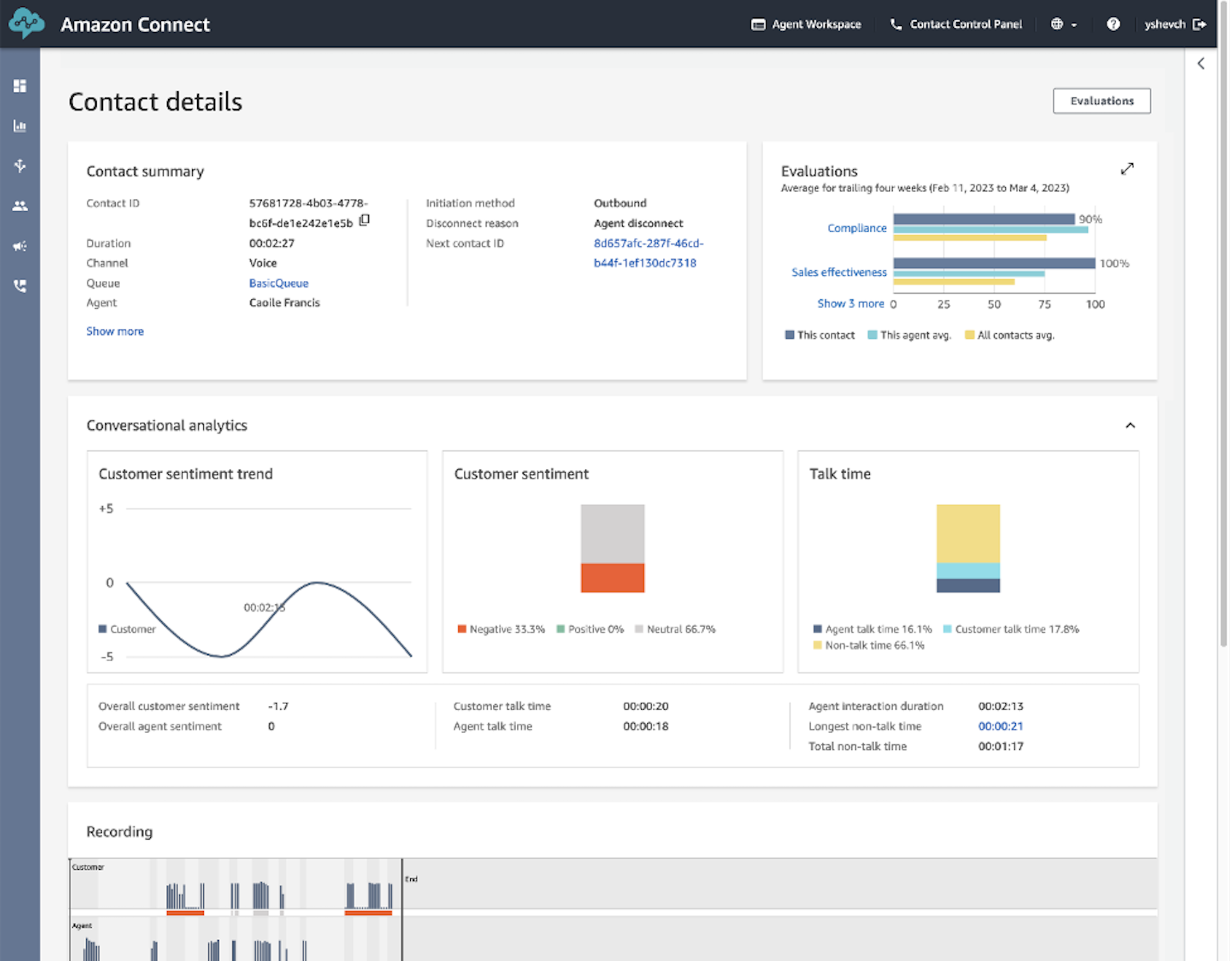Click the Evaluations button
This screenshot has width=1232, height=961.
[1101, 101]
